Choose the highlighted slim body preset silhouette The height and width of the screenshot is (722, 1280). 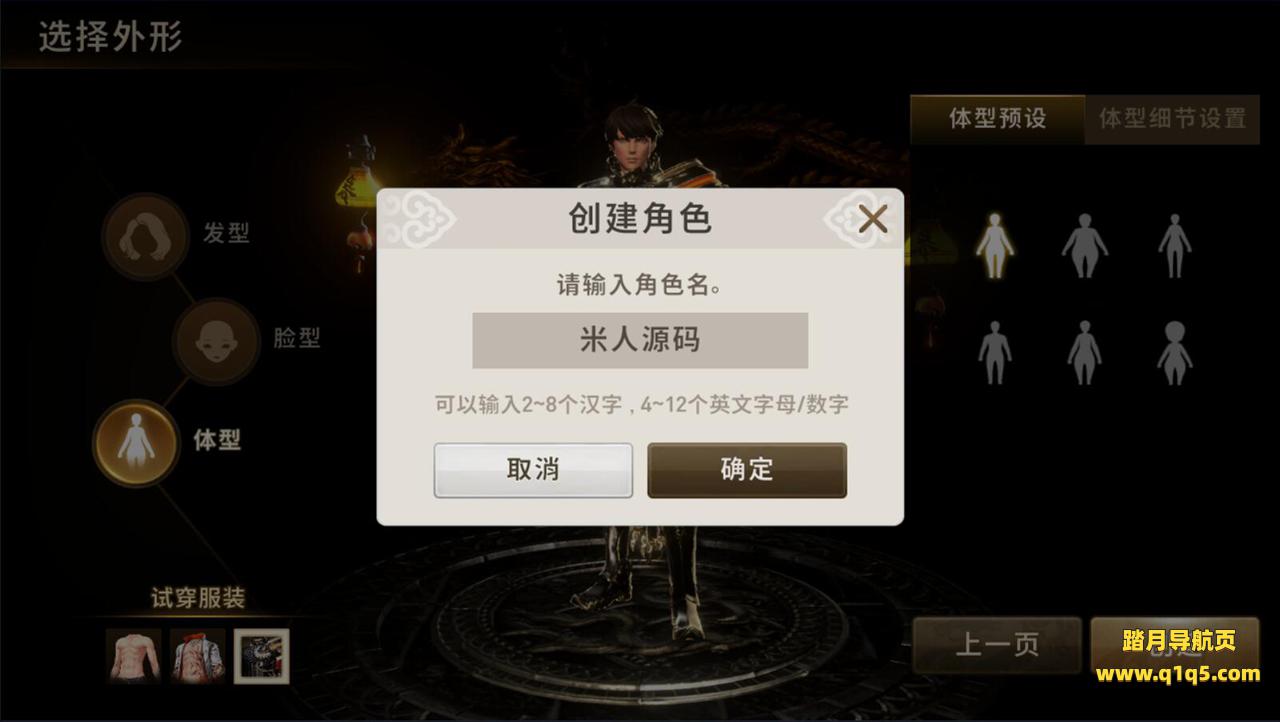tap(995, 245)
